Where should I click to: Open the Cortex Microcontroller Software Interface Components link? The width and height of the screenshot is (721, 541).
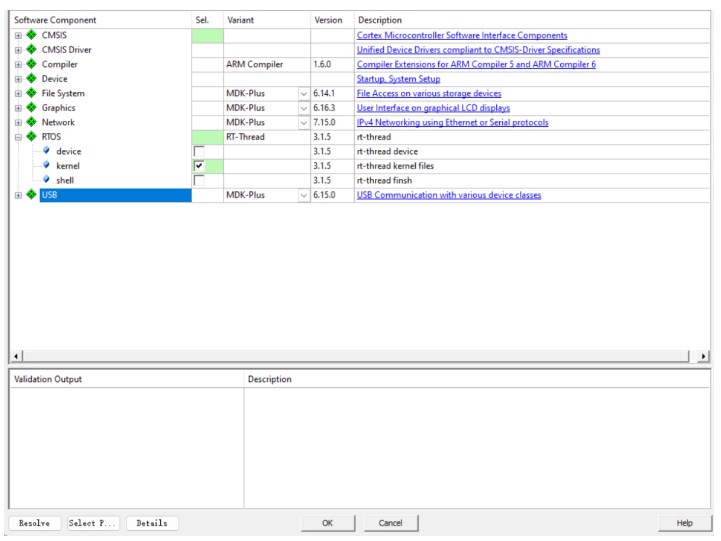click(x=462, y=35)
